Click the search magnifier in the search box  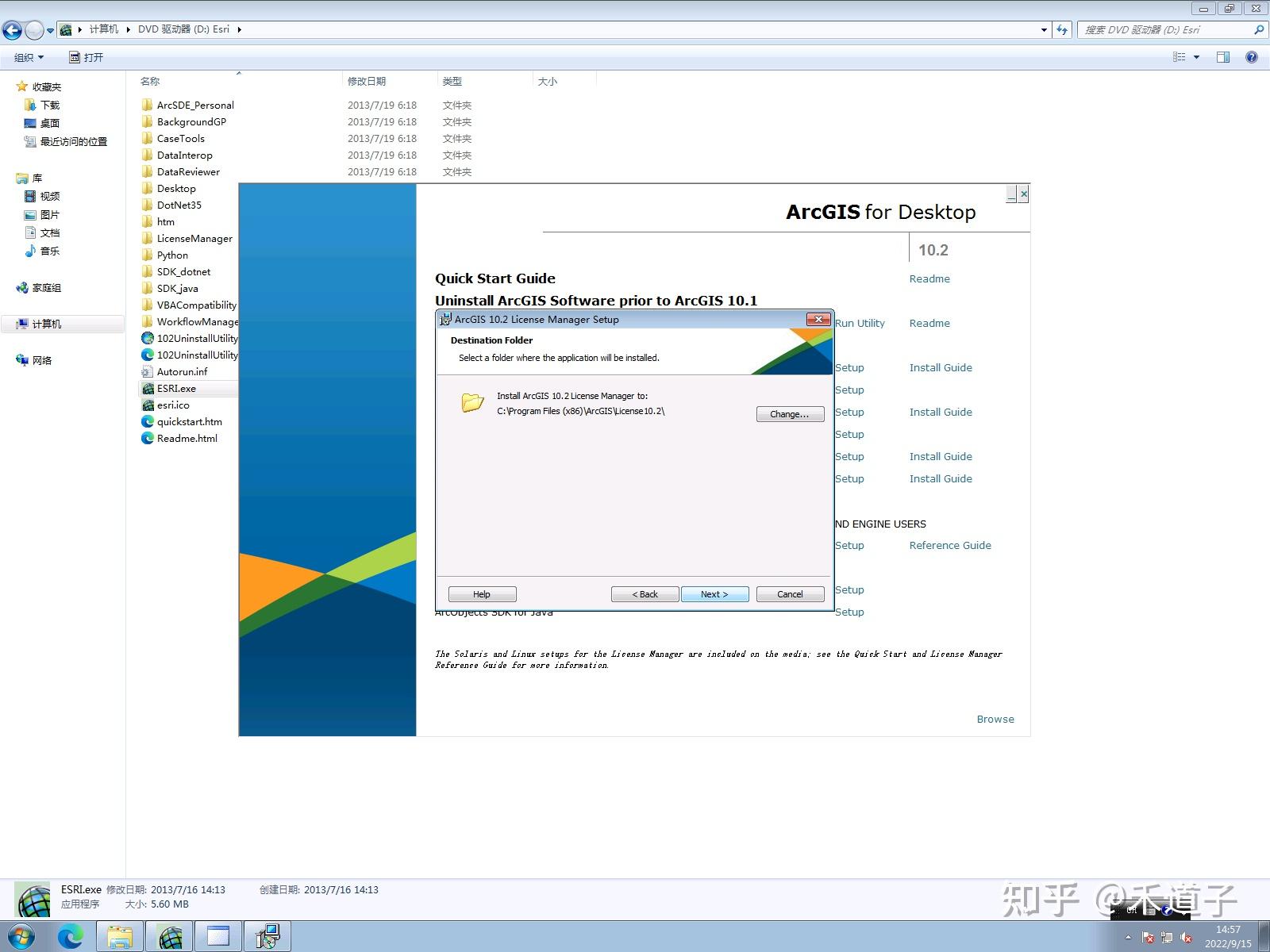[1258, 29]
